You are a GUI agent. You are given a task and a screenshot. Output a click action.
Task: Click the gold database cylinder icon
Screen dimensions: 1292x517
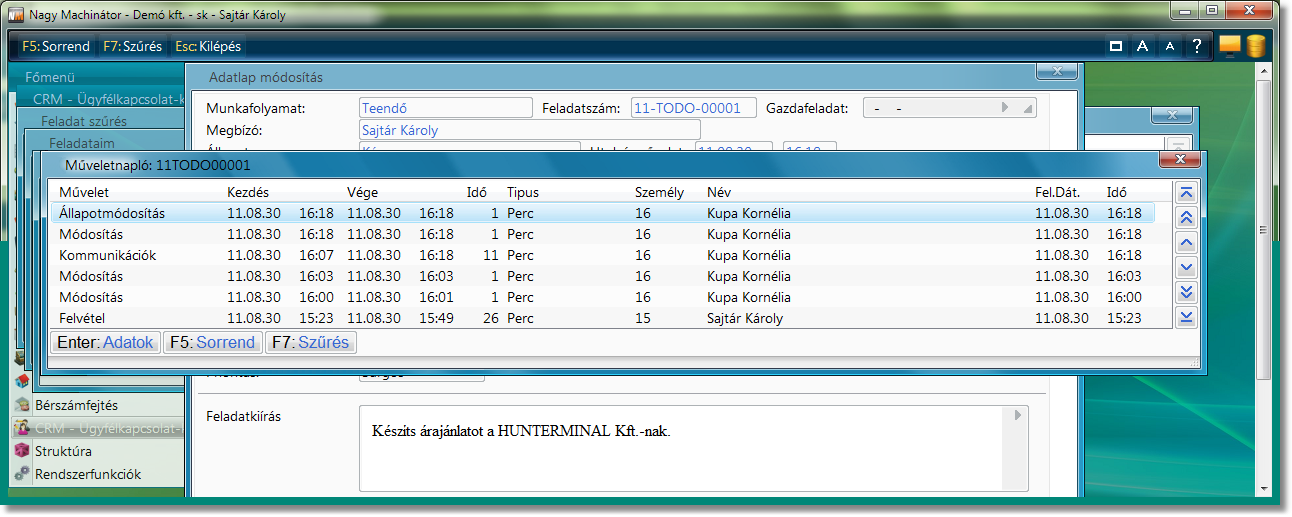pos(1255,46)
